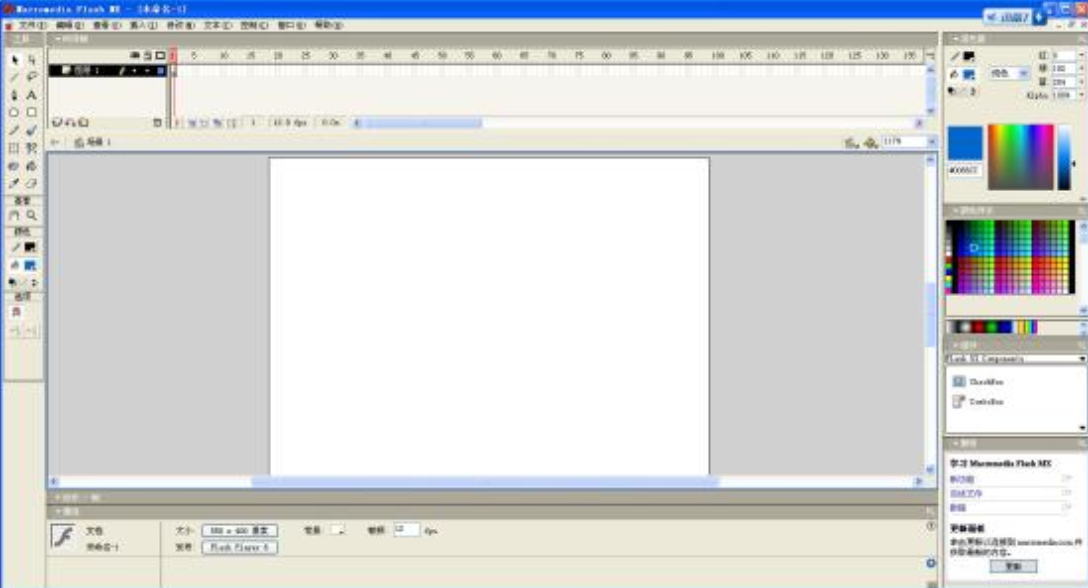
Task: Select the Subselection tool
Action: [x=32, y=60]
